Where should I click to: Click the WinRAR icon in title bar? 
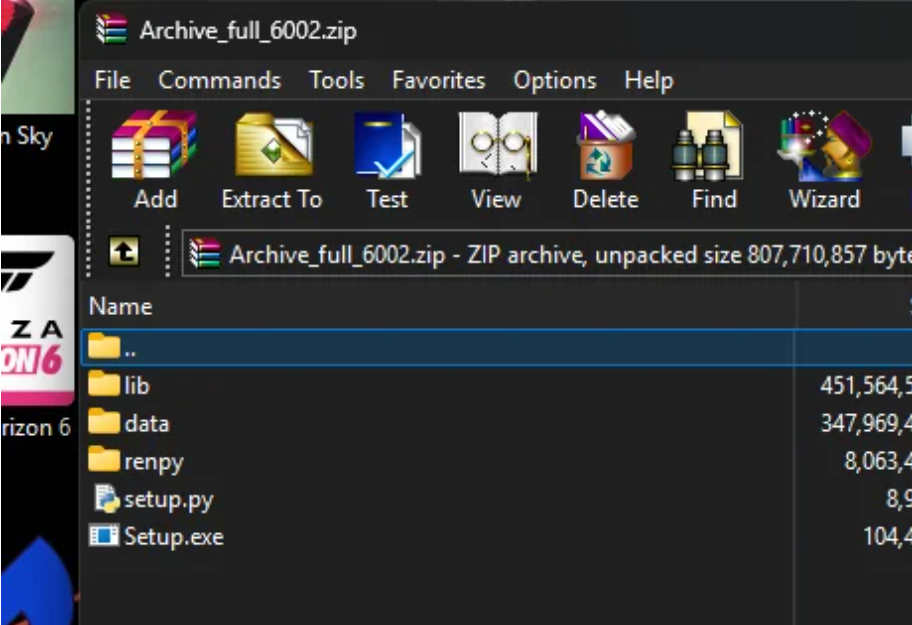point(111,29)
